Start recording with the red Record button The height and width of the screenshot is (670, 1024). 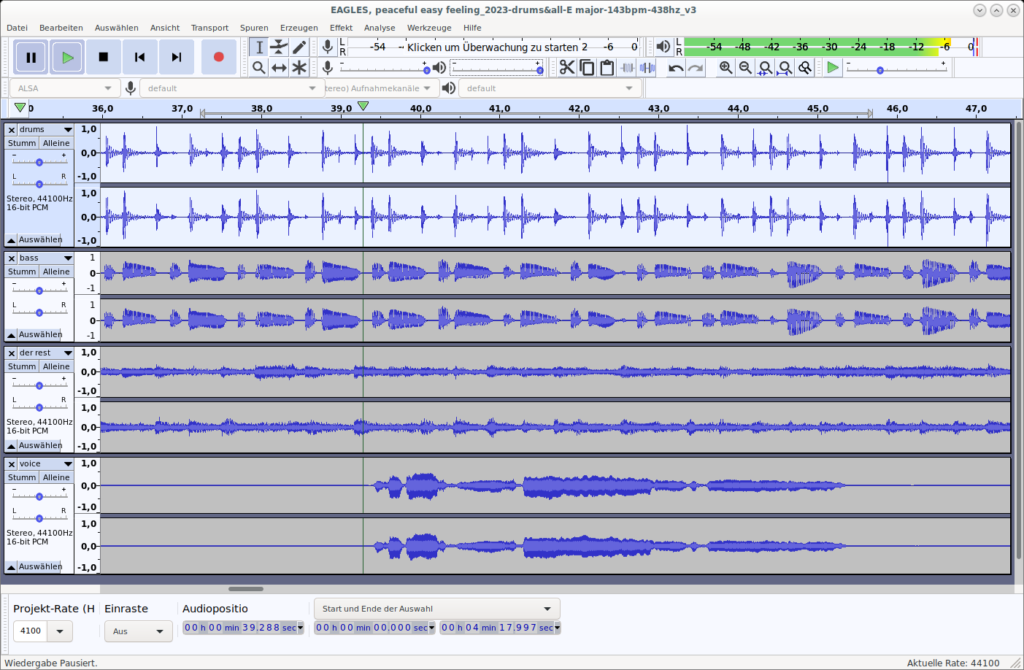[x=219, y=57]
